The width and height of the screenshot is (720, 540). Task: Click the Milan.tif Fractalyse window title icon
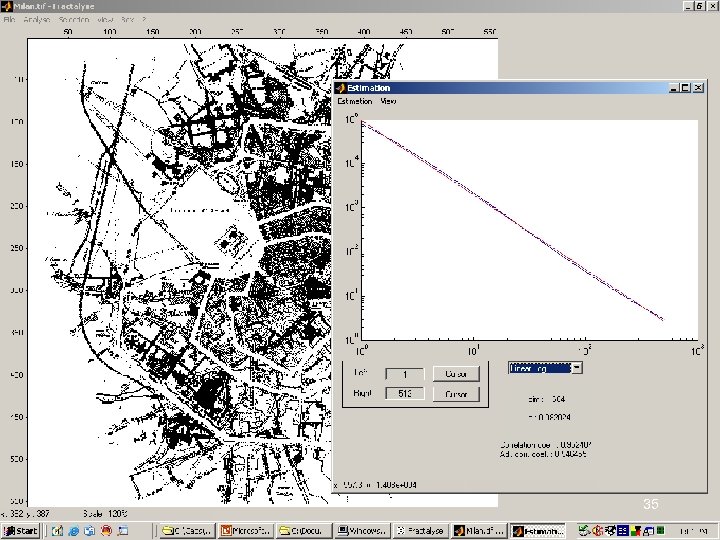[7, 6]
